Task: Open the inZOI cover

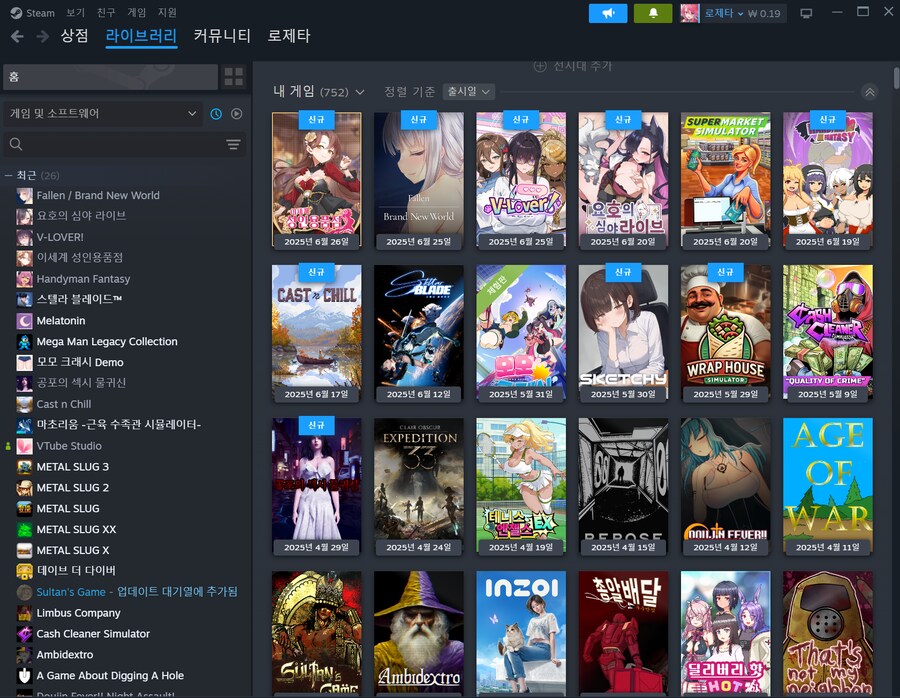Action: [x=521, y=633]
